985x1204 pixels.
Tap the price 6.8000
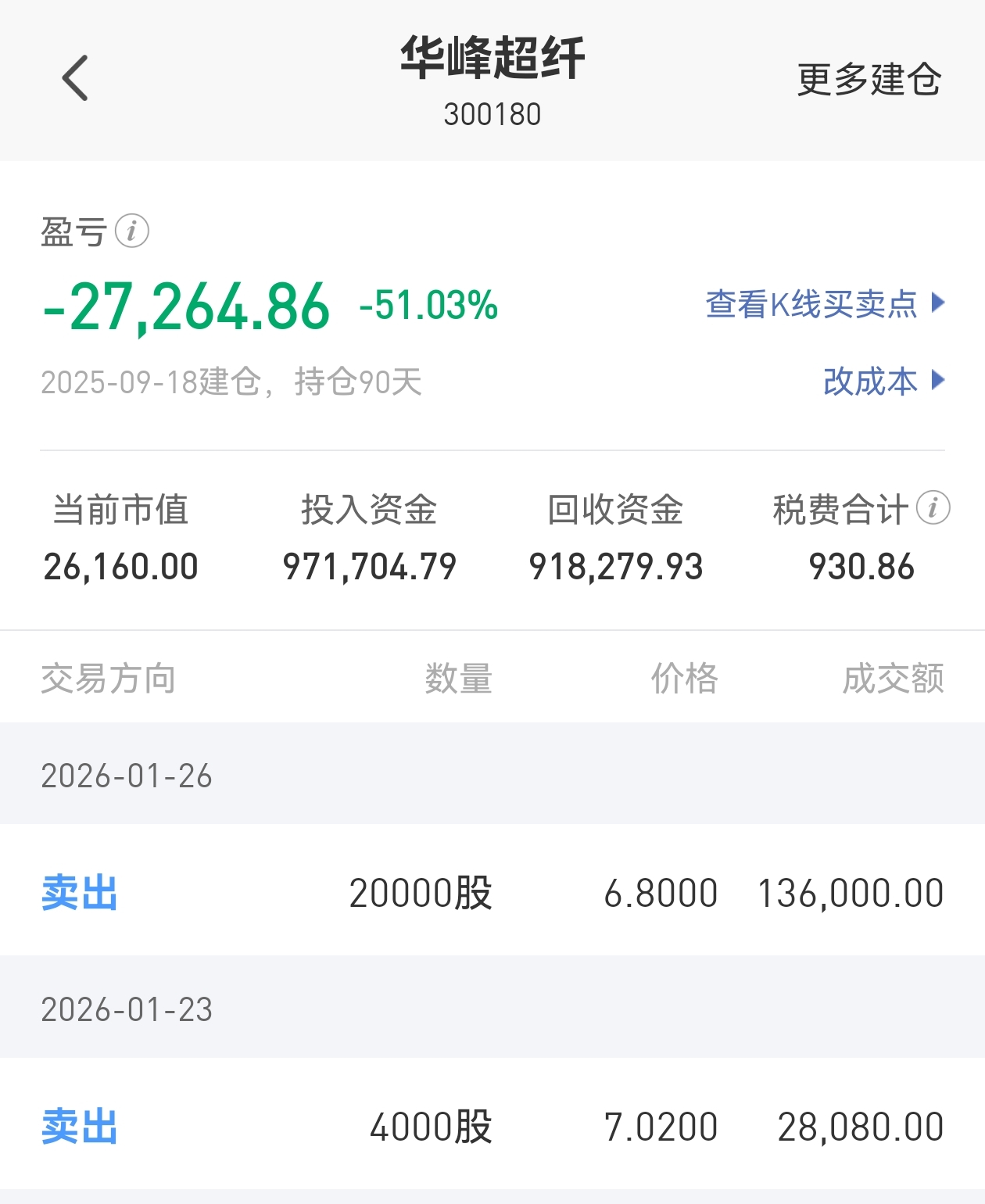tap(661, 894)
